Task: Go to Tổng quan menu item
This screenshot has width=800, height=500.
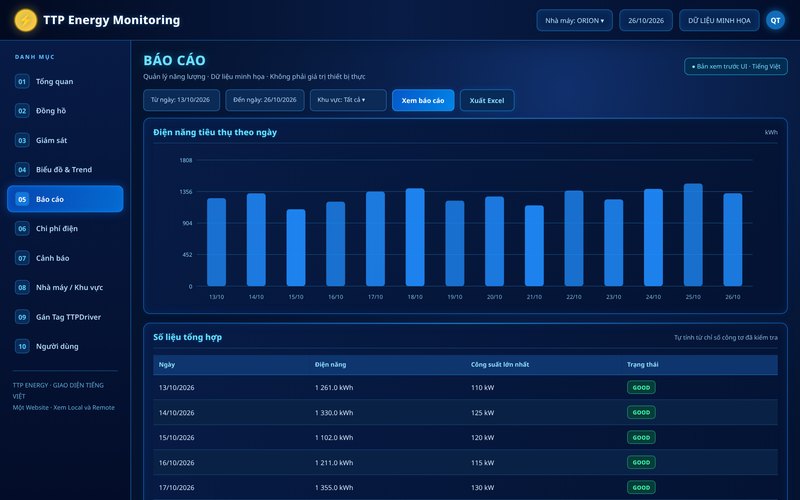Action: pos(65,82)
